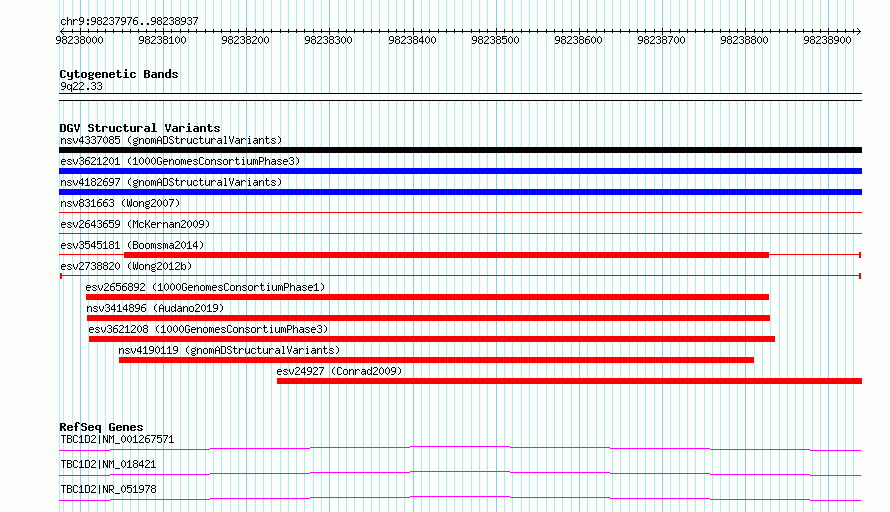Click the red esv3621208 variant bar
The width and height of the screenshot is (890, 512).
tap(432, 339)
